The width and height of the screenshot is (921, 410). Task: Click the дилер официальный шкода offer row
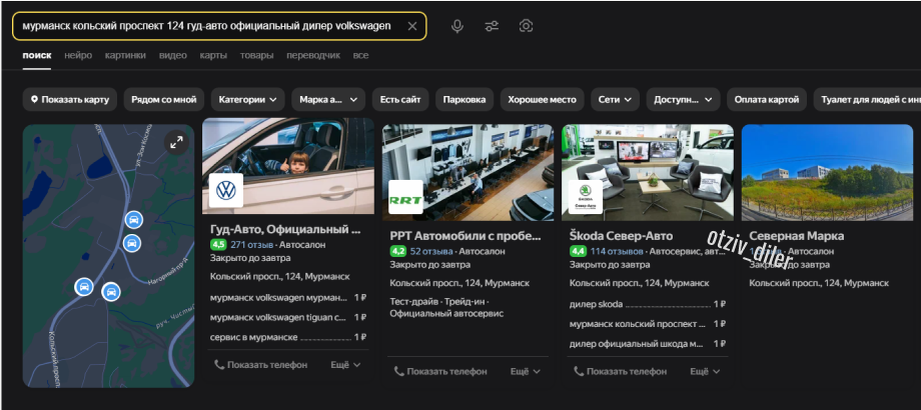(x=648, y=344)
